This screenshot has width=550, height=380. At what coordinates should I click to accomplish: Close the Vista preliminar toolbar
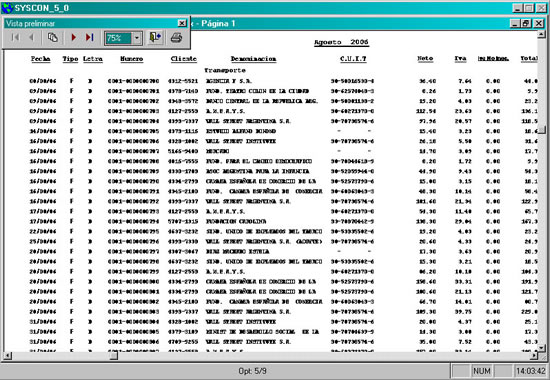click(x=182, y=23)
